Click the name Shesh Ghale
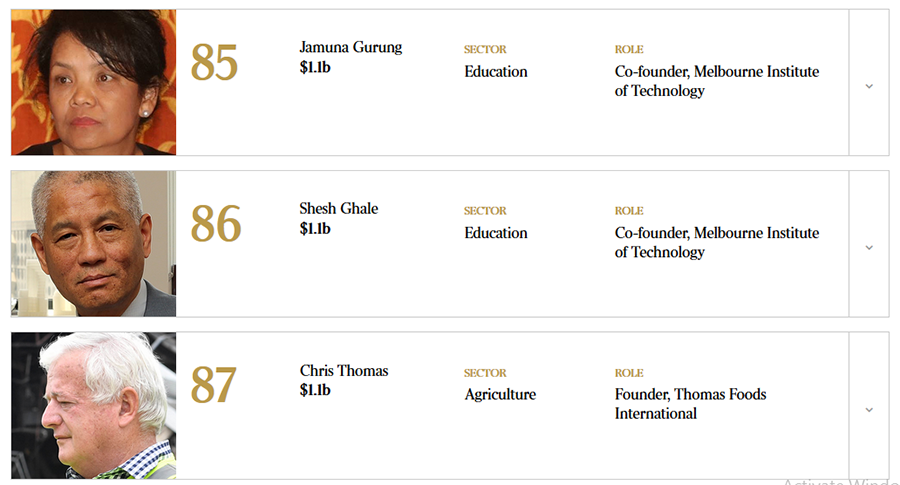The image size is (900, 485). (339, 208)
